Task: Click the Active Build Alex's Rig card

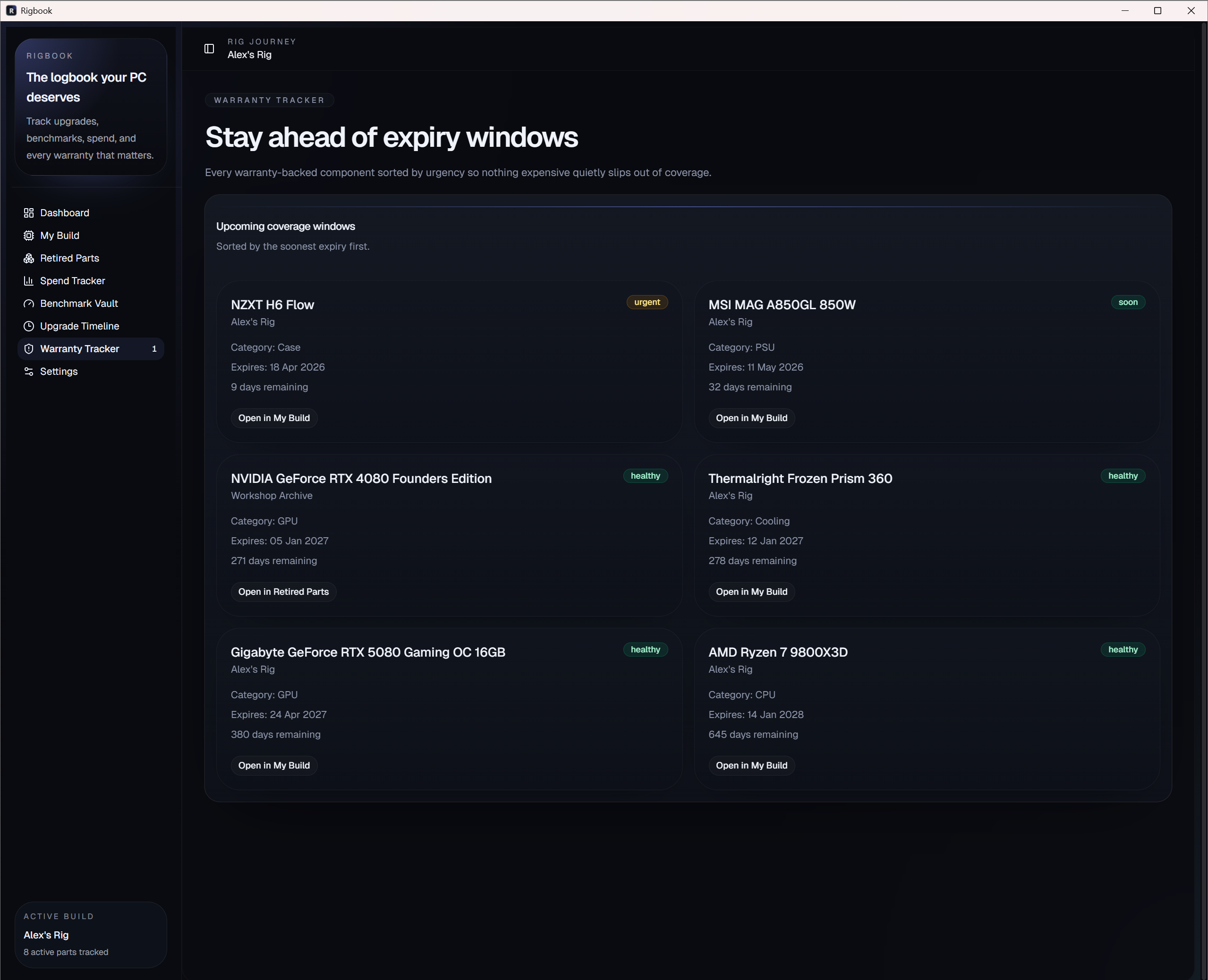Action: (90, 935)
